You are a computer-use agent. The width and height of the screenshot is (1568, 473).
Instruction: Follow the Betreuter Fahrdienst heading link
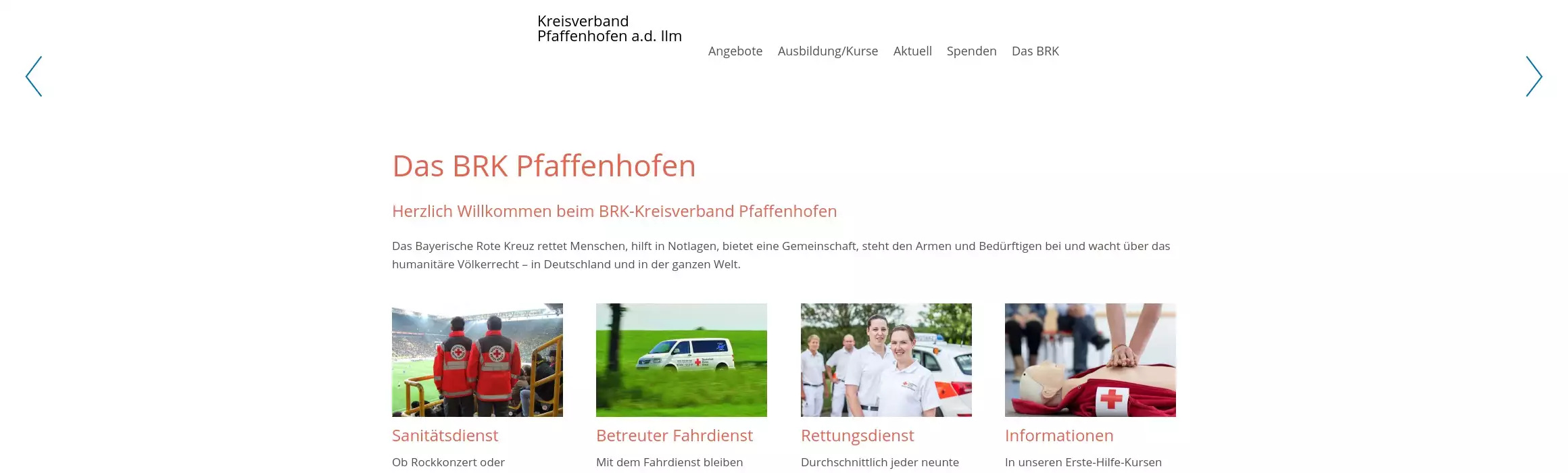pyautogui.click(x=674, y=436)
